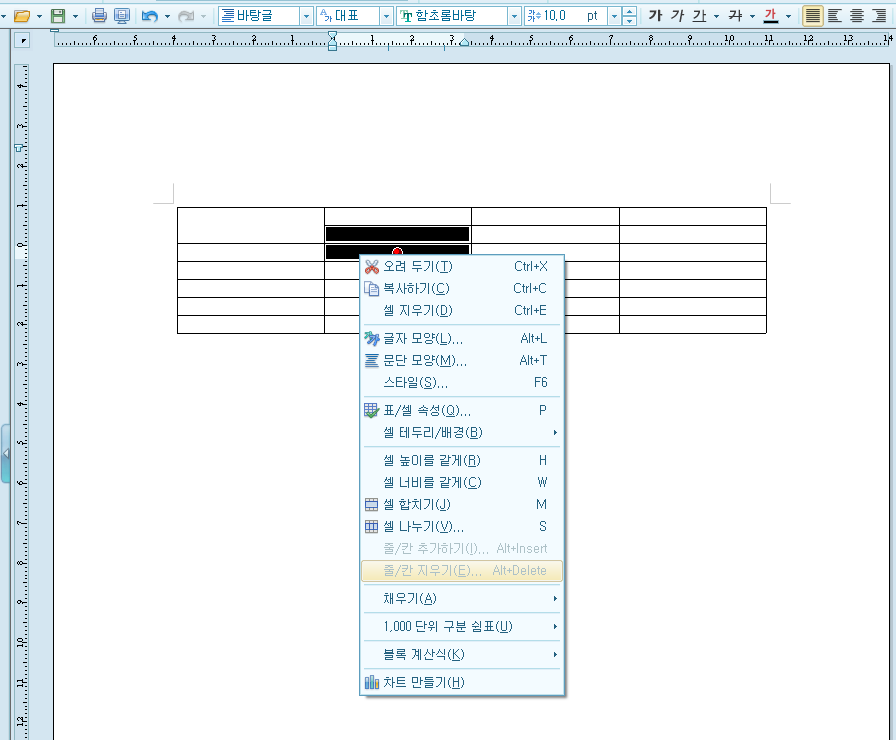Screen dimensions: 896x740
Task: Click the copy icon beside 복사하기
Action: 371,289
